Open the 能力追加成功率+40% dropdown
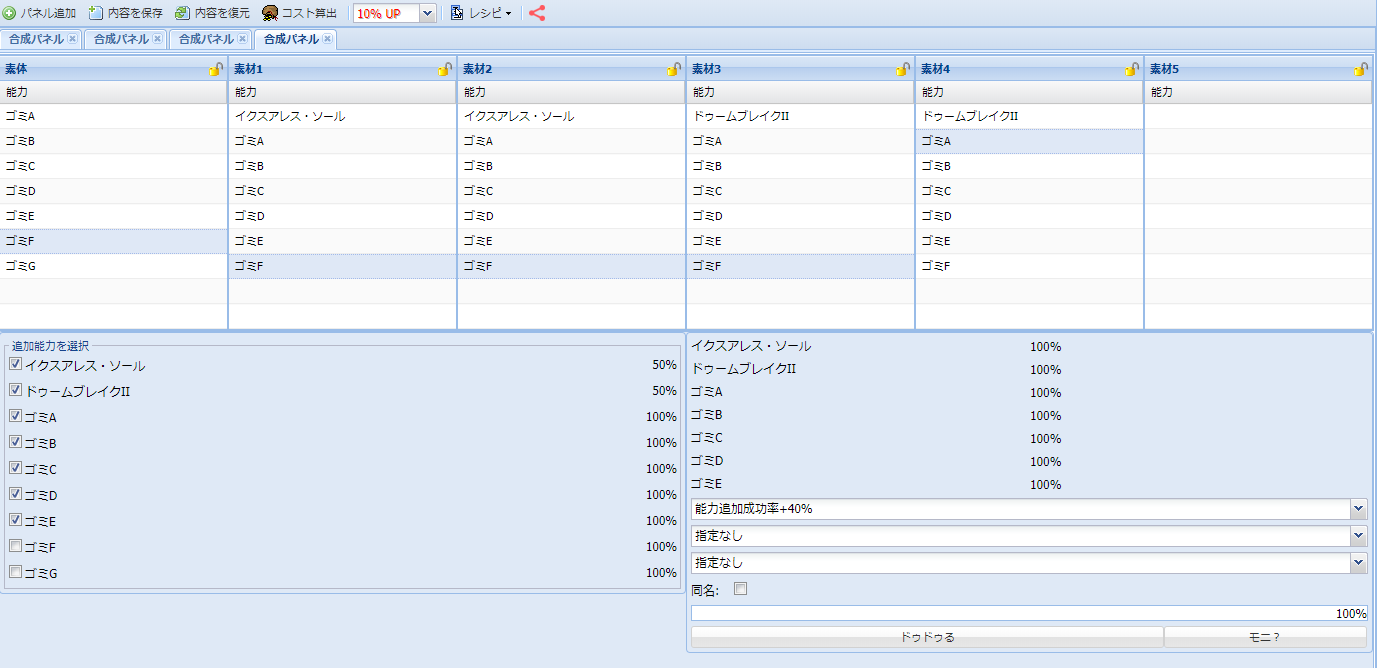 point(1358,509)
